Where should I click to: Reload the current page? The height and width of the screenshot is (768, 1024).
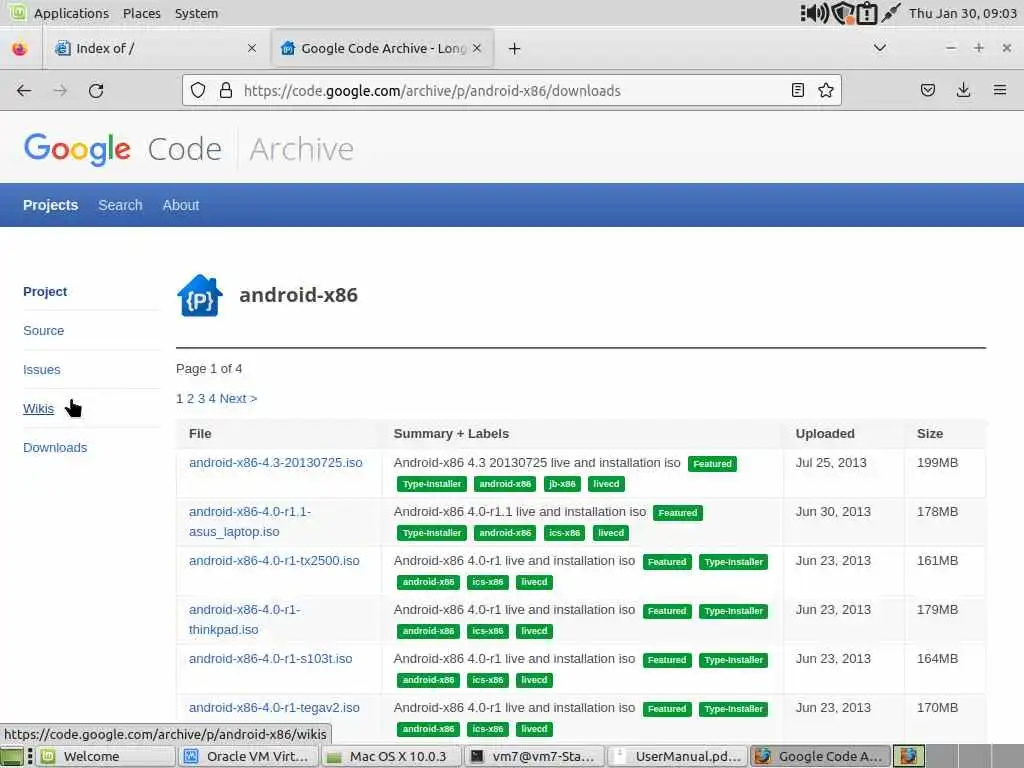[96, 91]
